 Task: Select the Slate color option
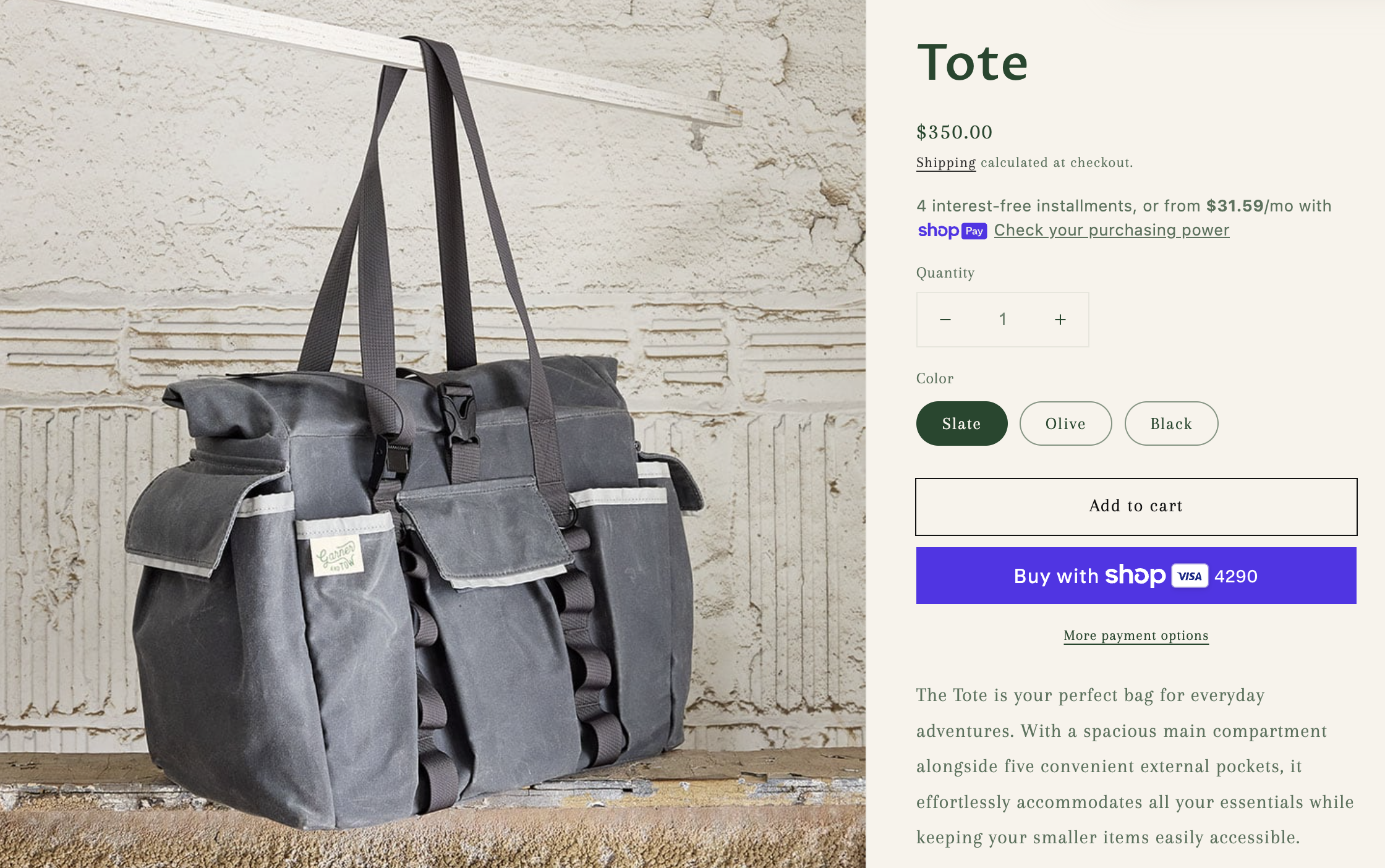pos(961,423)
